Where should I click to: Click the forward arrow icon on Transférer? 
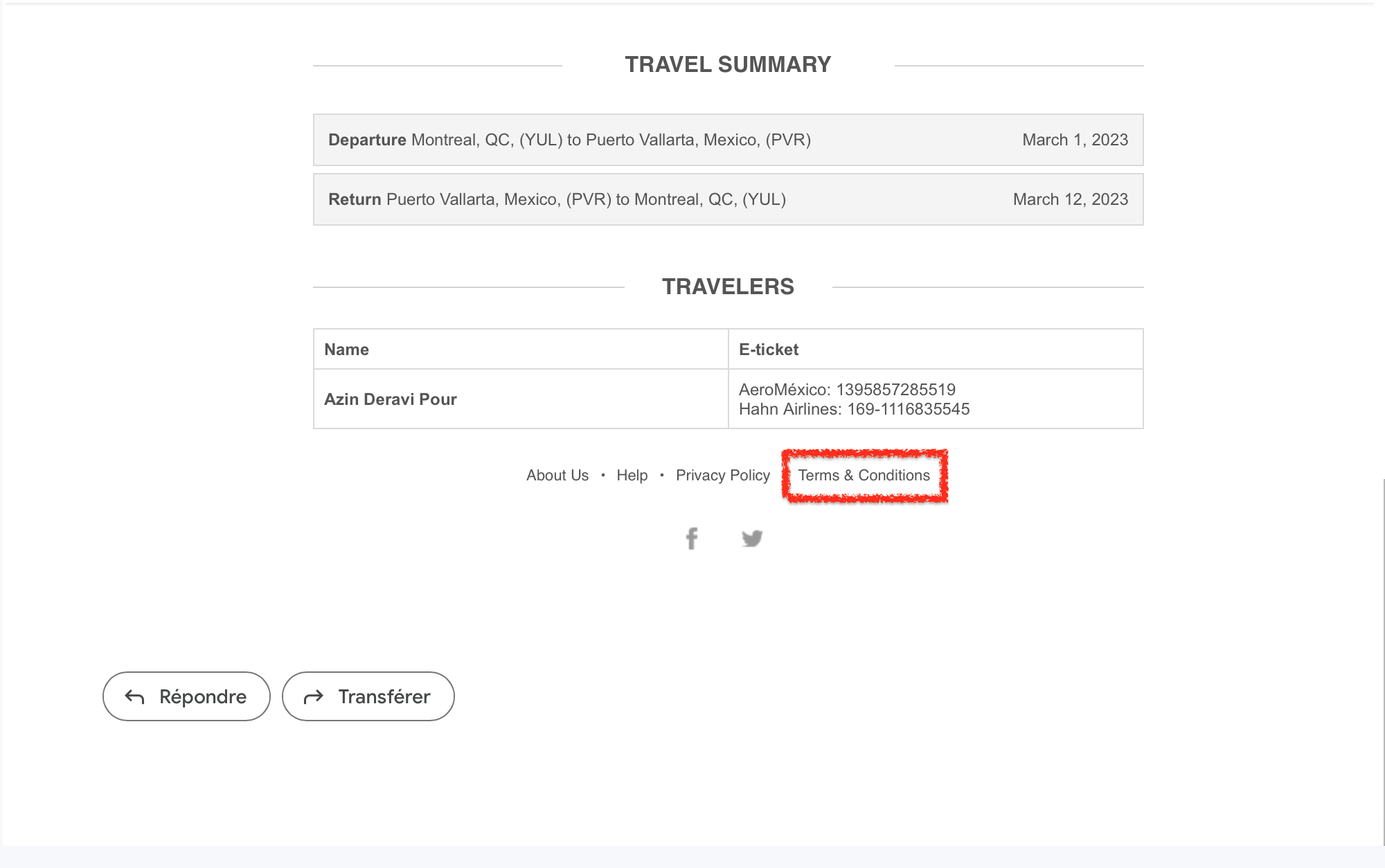click(x=313, y=696)
